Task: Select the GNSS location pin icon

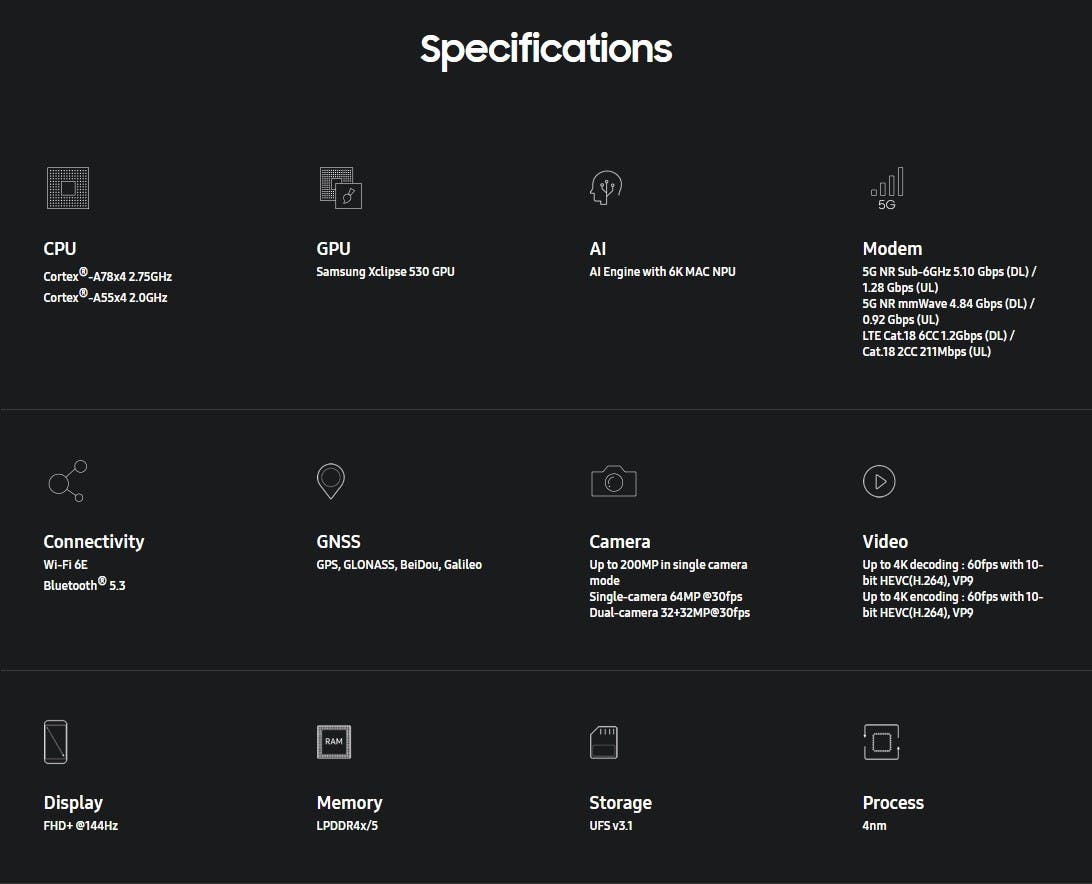Action: pyautogui.click(x=330, y=481)
